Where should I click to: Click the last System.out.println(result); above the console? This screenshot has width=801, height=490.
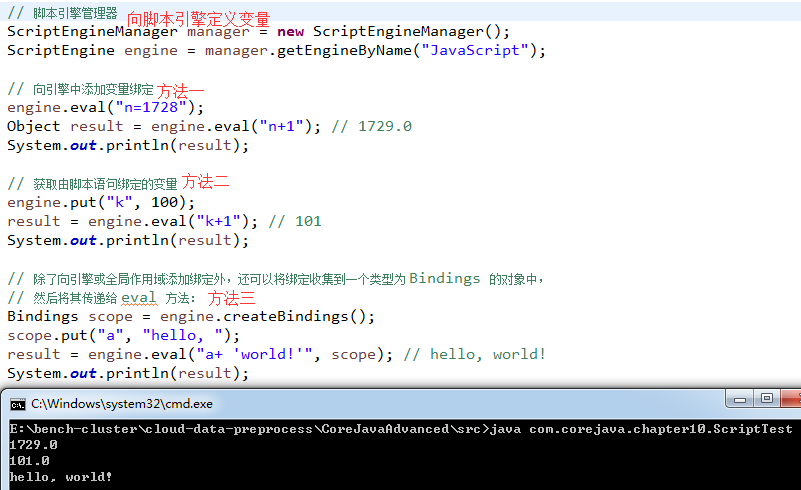(128, 374)
